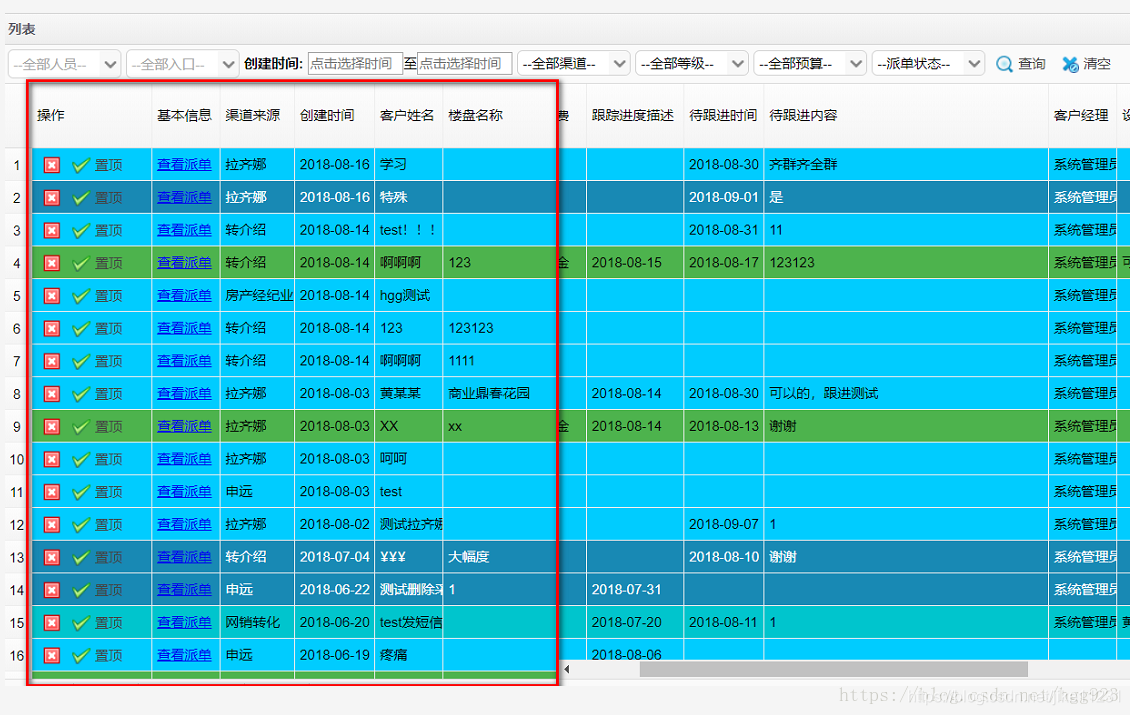Click the green checkmark icon in row 13
The width and height of the screenshot is (1130, 715).
coord(81,557)
